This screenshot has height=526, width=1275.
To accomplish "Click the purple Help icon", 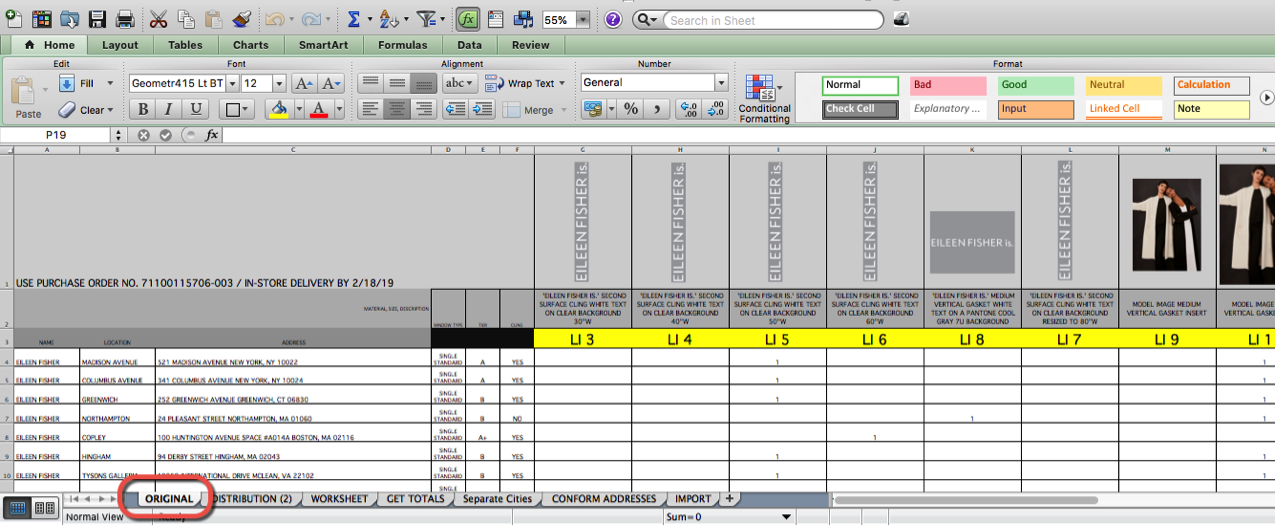I will coord(613,19).
